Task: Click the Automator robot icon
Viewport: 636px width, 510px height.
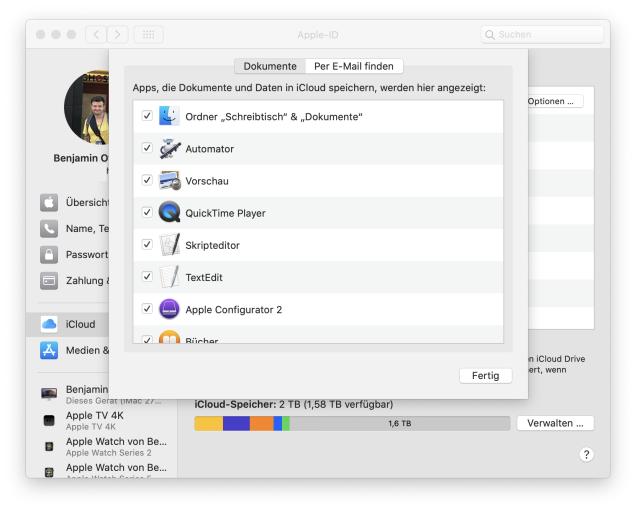Action: click(169, 148)
